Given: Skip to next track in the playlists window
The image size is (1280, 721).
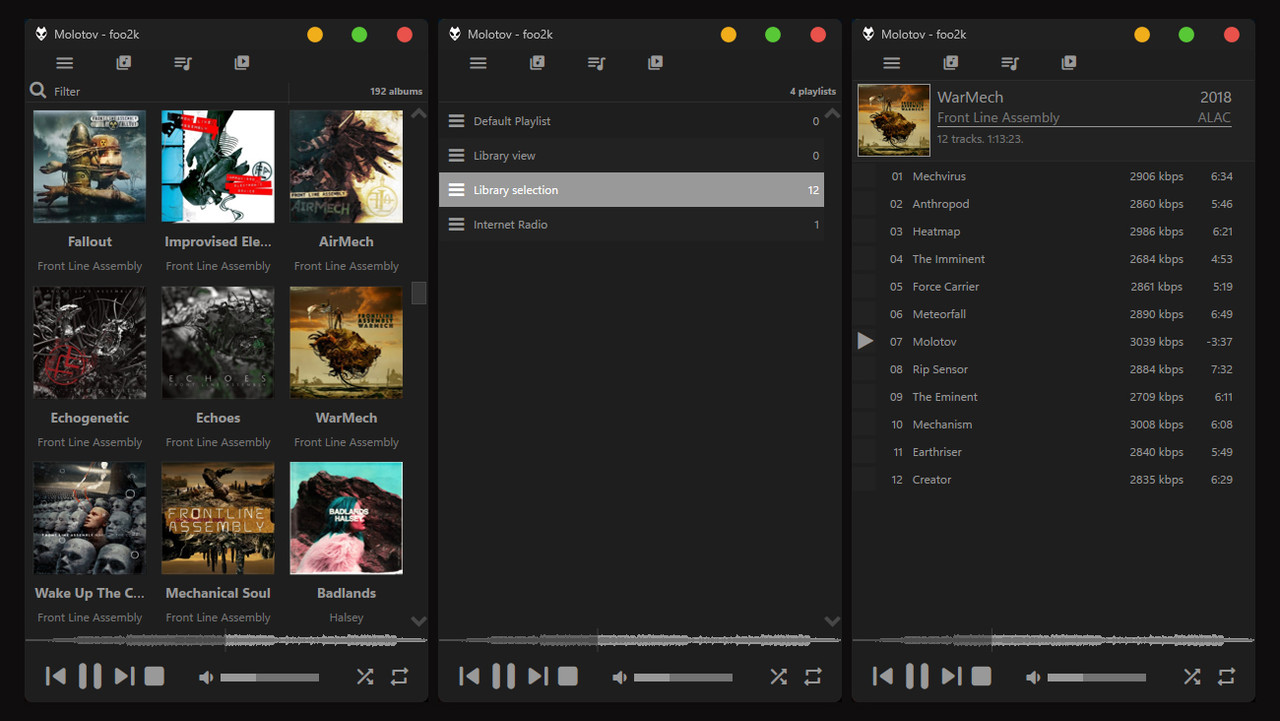Looking at the screenshot, I should coord(538,676).
